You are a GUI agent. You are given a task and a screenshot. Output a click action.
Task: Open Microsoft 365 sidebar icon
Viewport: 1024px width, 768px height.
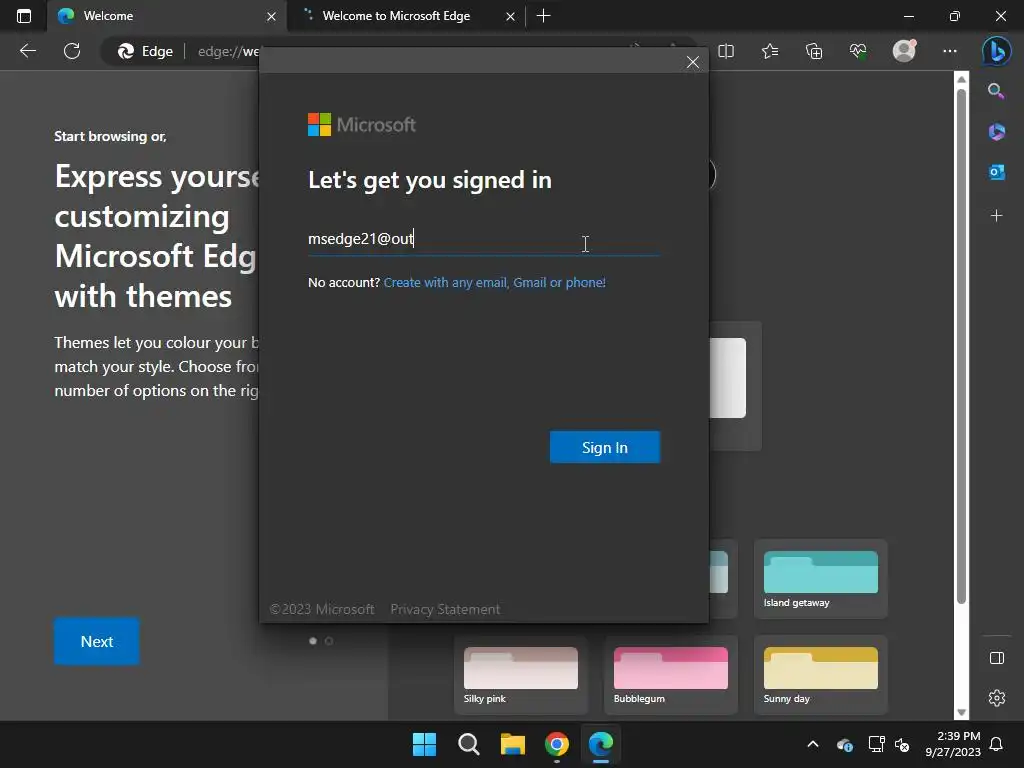point(997,132)
